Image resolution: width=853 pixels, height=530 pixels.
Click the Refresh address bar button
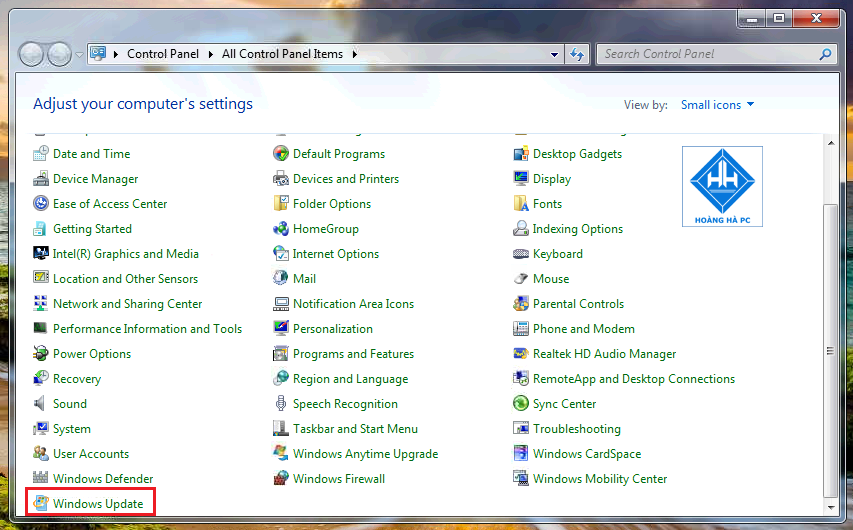point(577,54)
